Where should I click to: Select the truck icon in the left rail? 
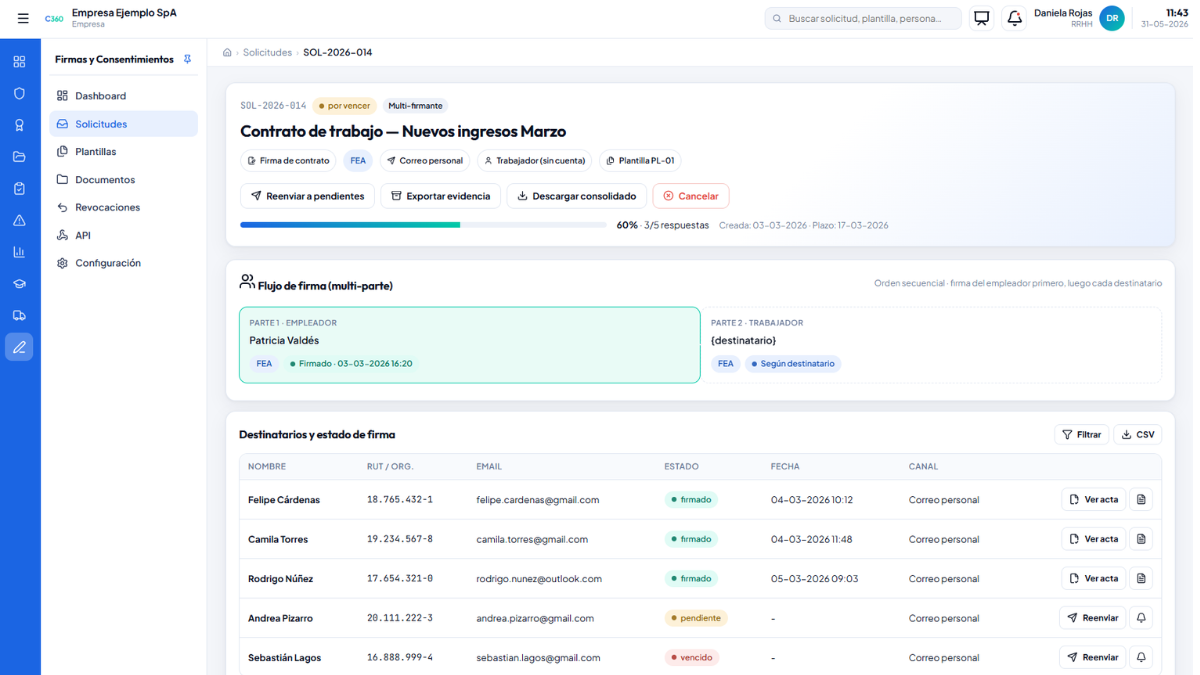19,315
